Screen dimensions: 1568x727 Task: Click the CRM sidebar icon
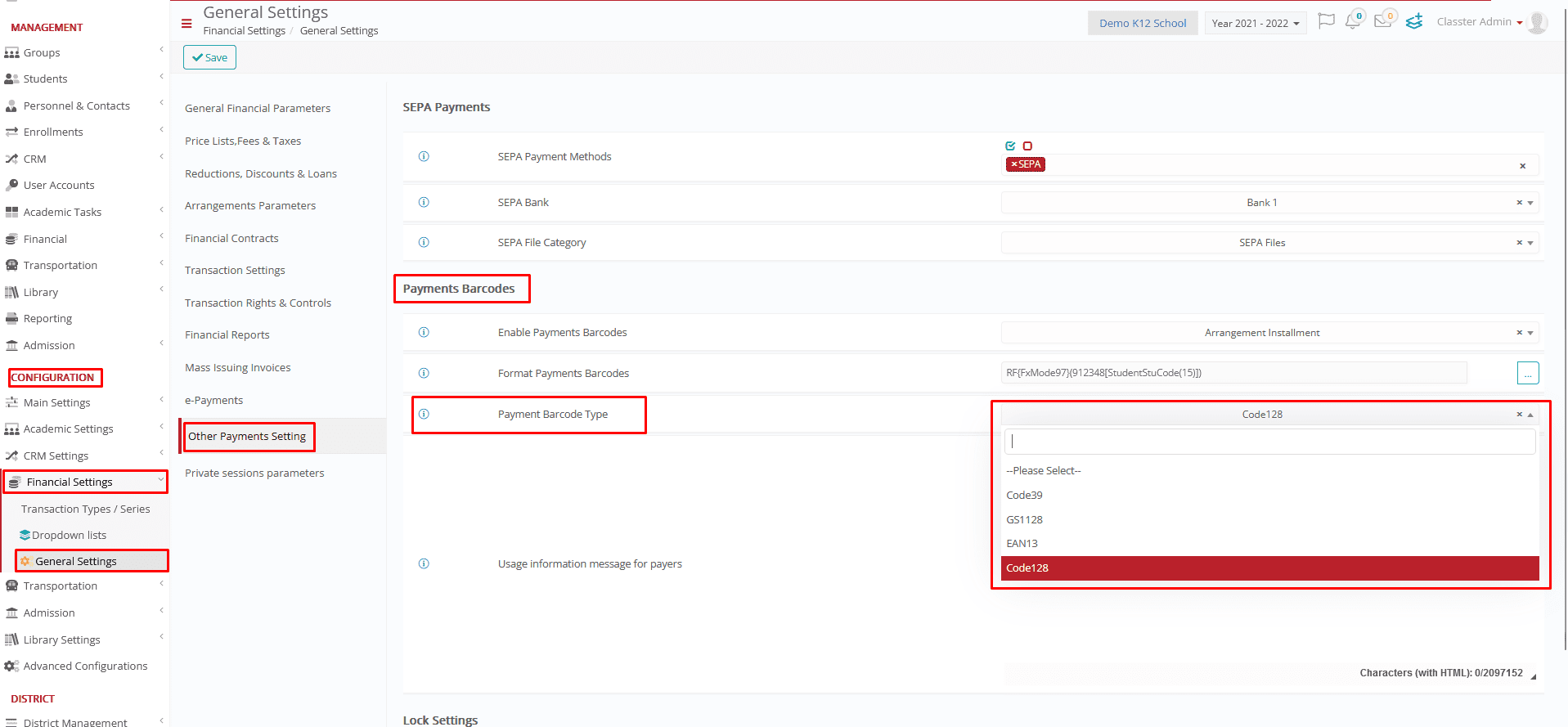(11, 159)
